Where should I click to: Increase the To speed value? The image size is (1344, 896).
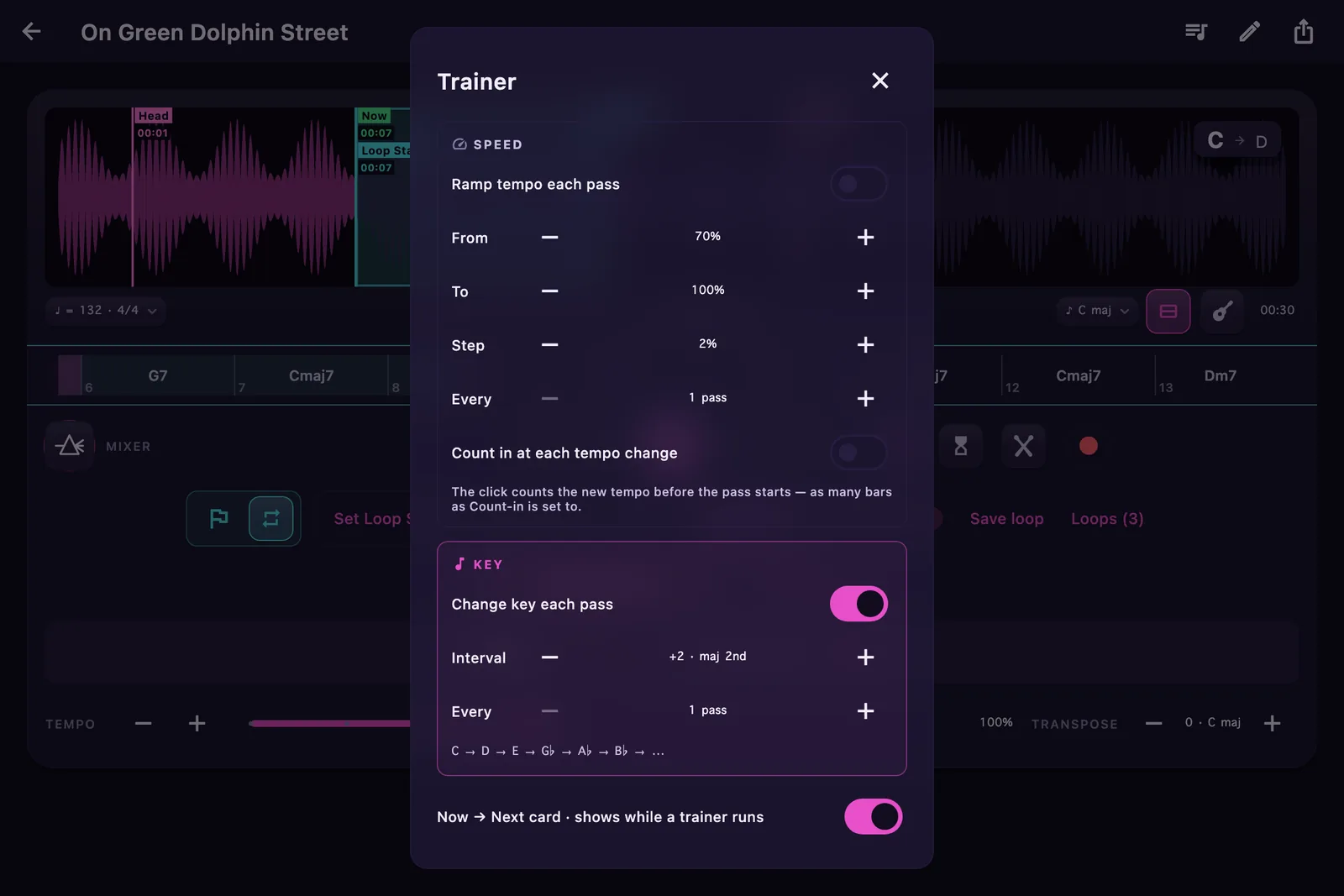coord(865,291)
